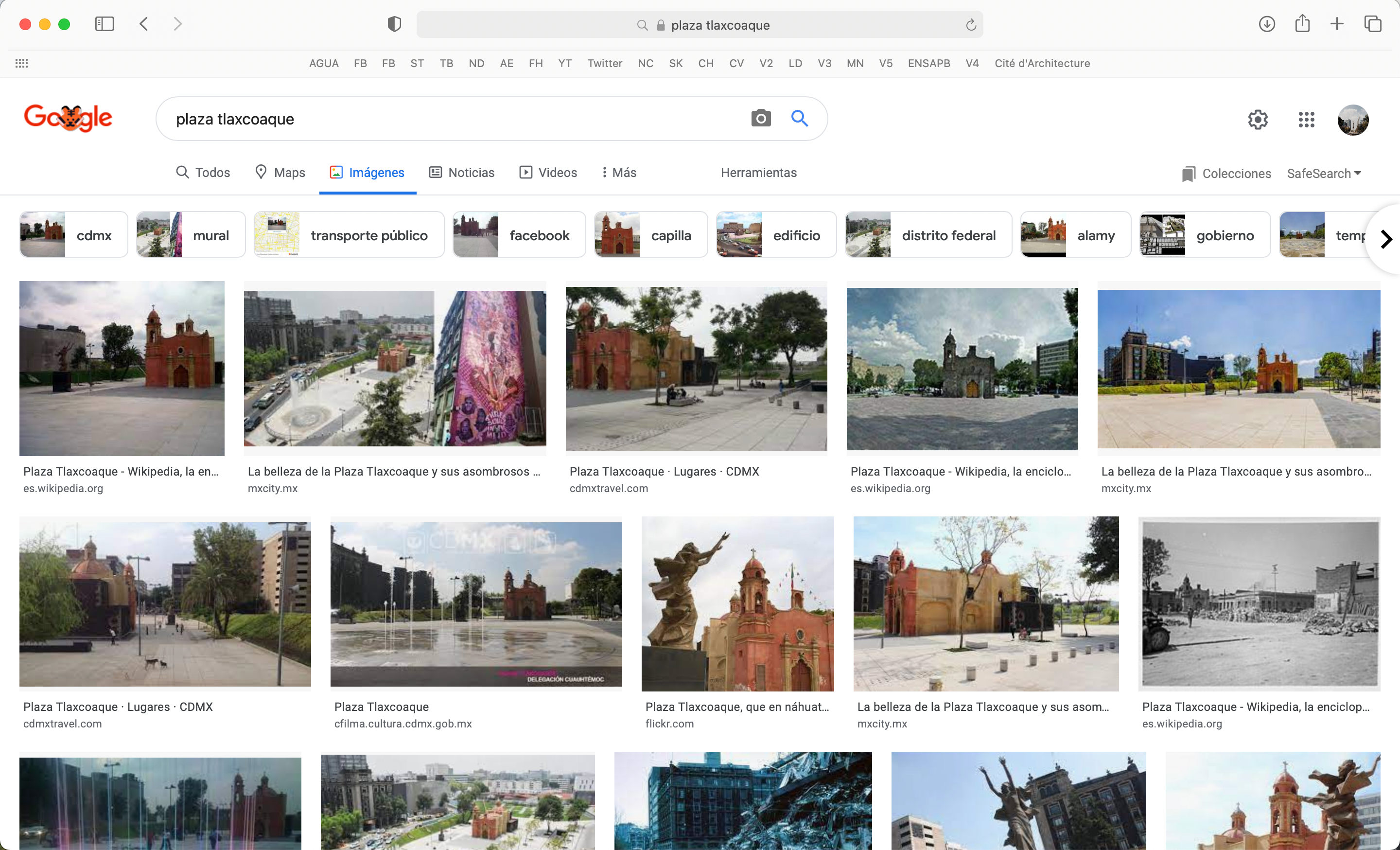Viewport: 1400px width, 850px height.
Task: Switch to the Todos tab
Action: click(x=203, y=172)
